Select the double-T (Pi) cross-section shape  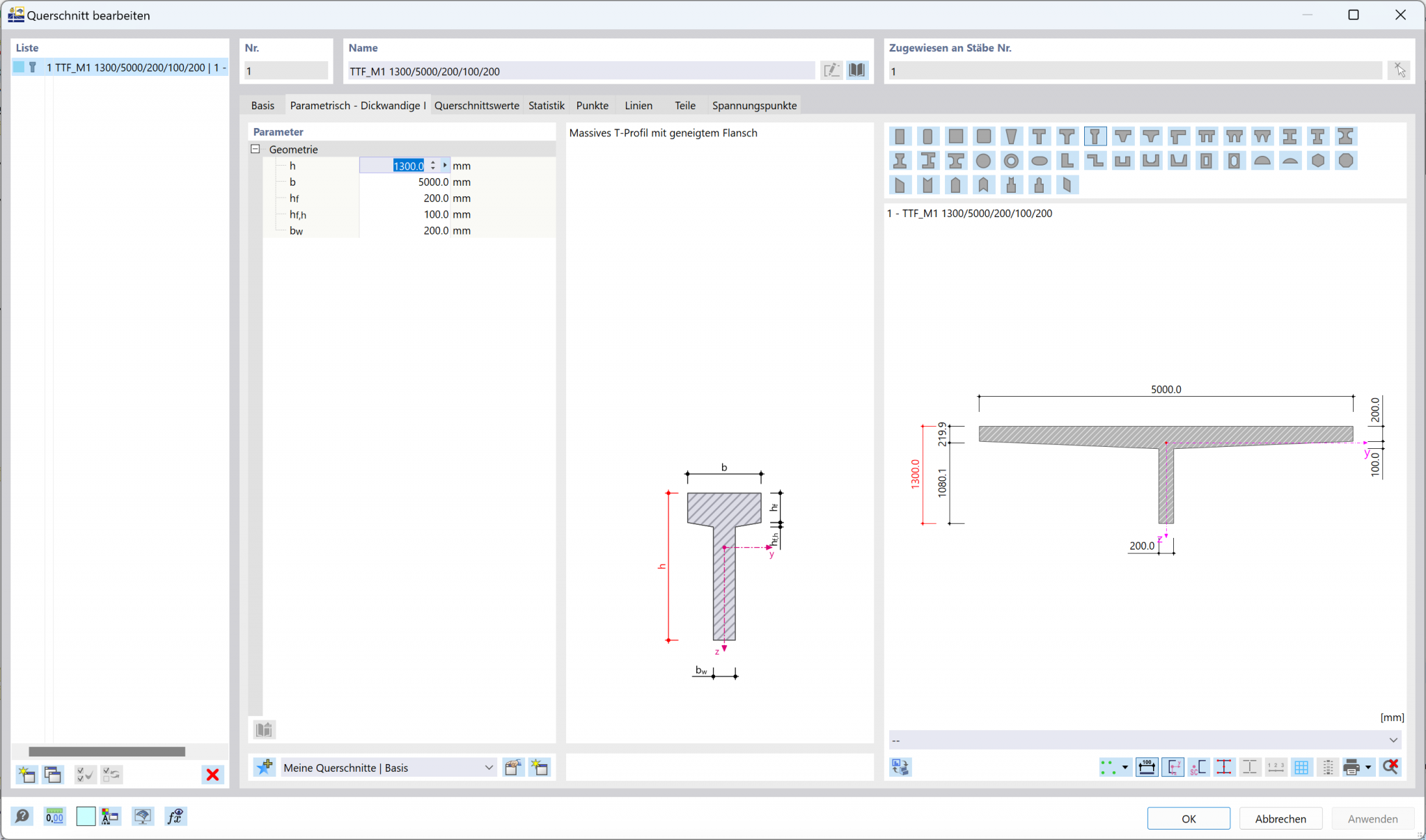1206,136
